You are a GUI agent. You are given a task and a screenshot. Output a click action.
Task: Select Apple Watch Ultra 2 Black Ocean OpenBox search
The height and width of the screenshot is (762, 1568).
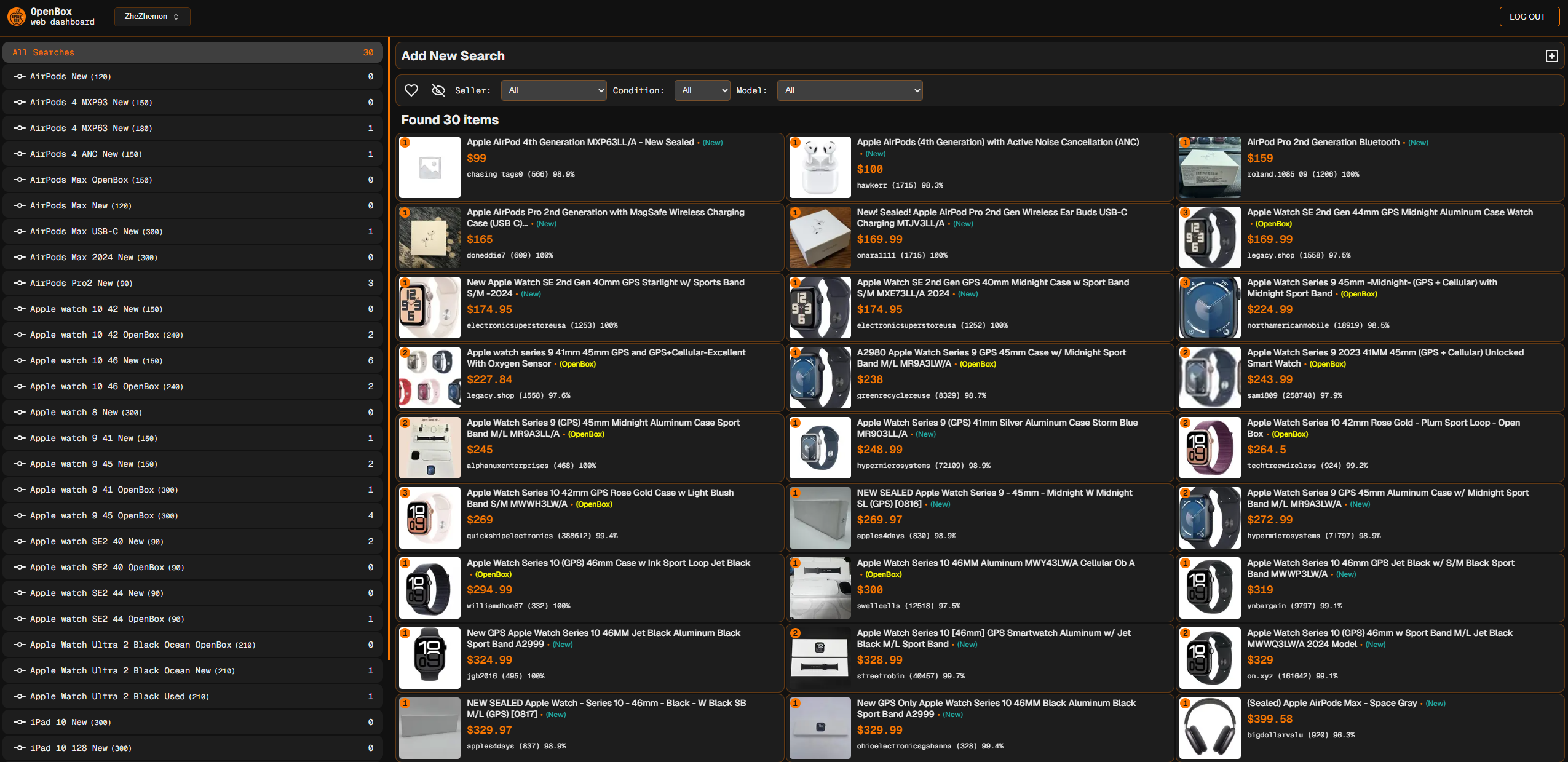[x=192, y=645]
